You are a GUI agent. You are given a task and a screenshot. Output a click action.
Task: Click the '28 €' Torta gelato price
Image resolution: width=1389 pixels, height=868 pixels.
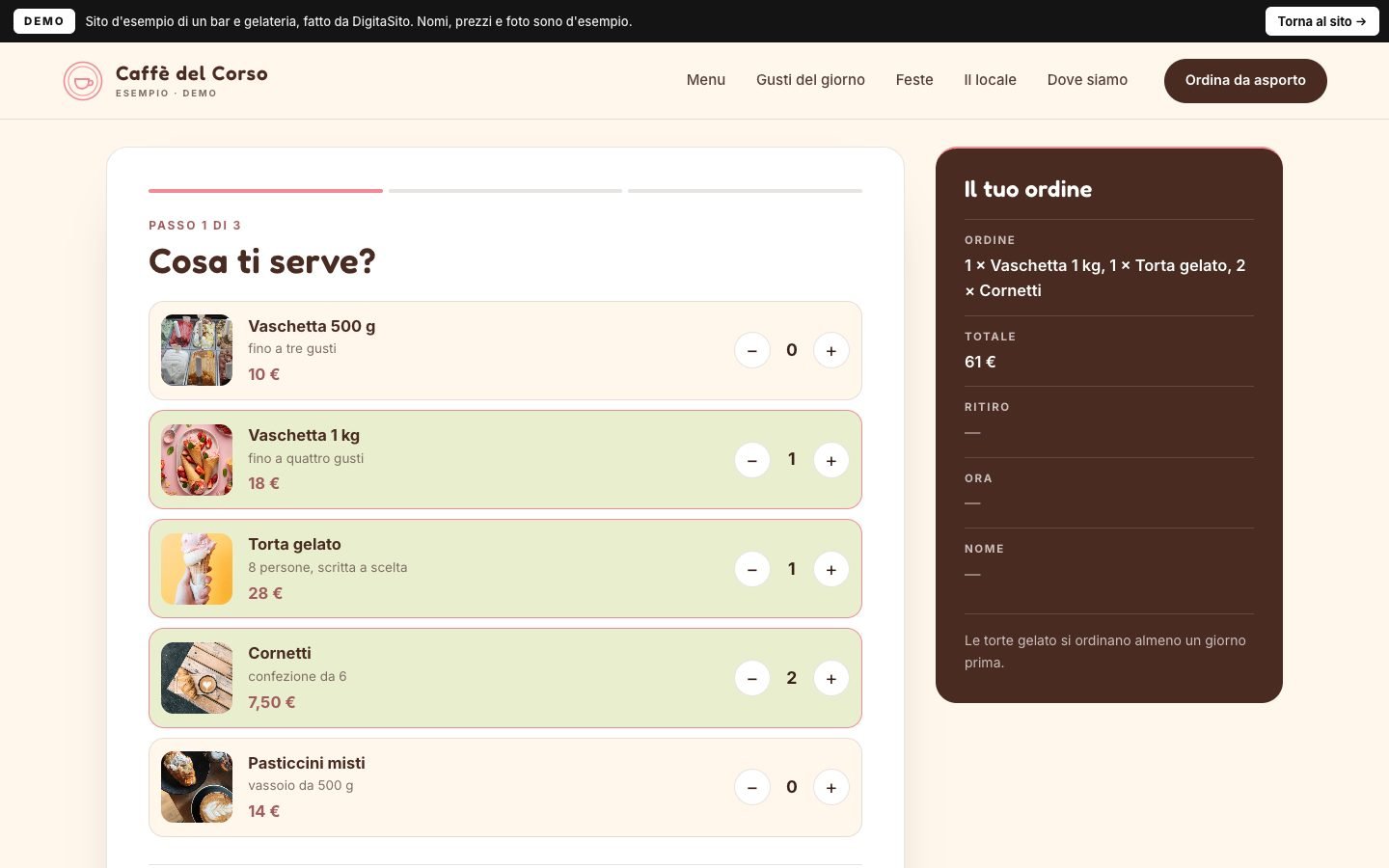pos(265,593)
